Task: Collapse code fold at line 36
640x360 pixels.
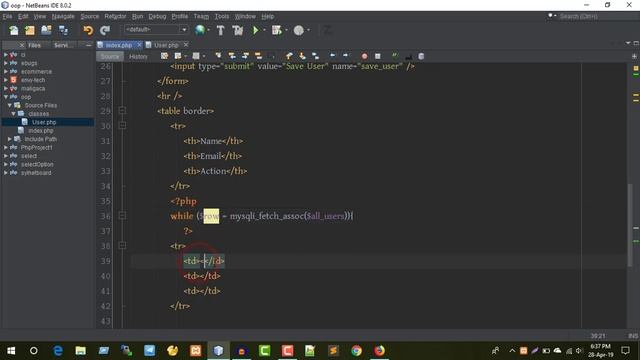Action: click(x=122, y=215)
